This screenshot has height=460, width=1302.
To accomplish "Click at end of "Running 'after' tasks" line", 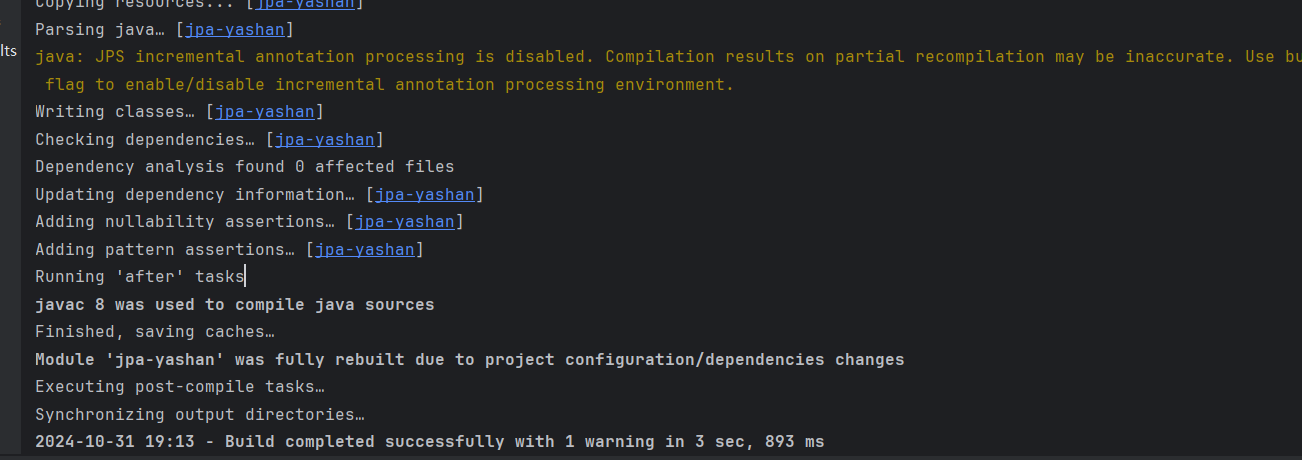I will click(245, 277).
